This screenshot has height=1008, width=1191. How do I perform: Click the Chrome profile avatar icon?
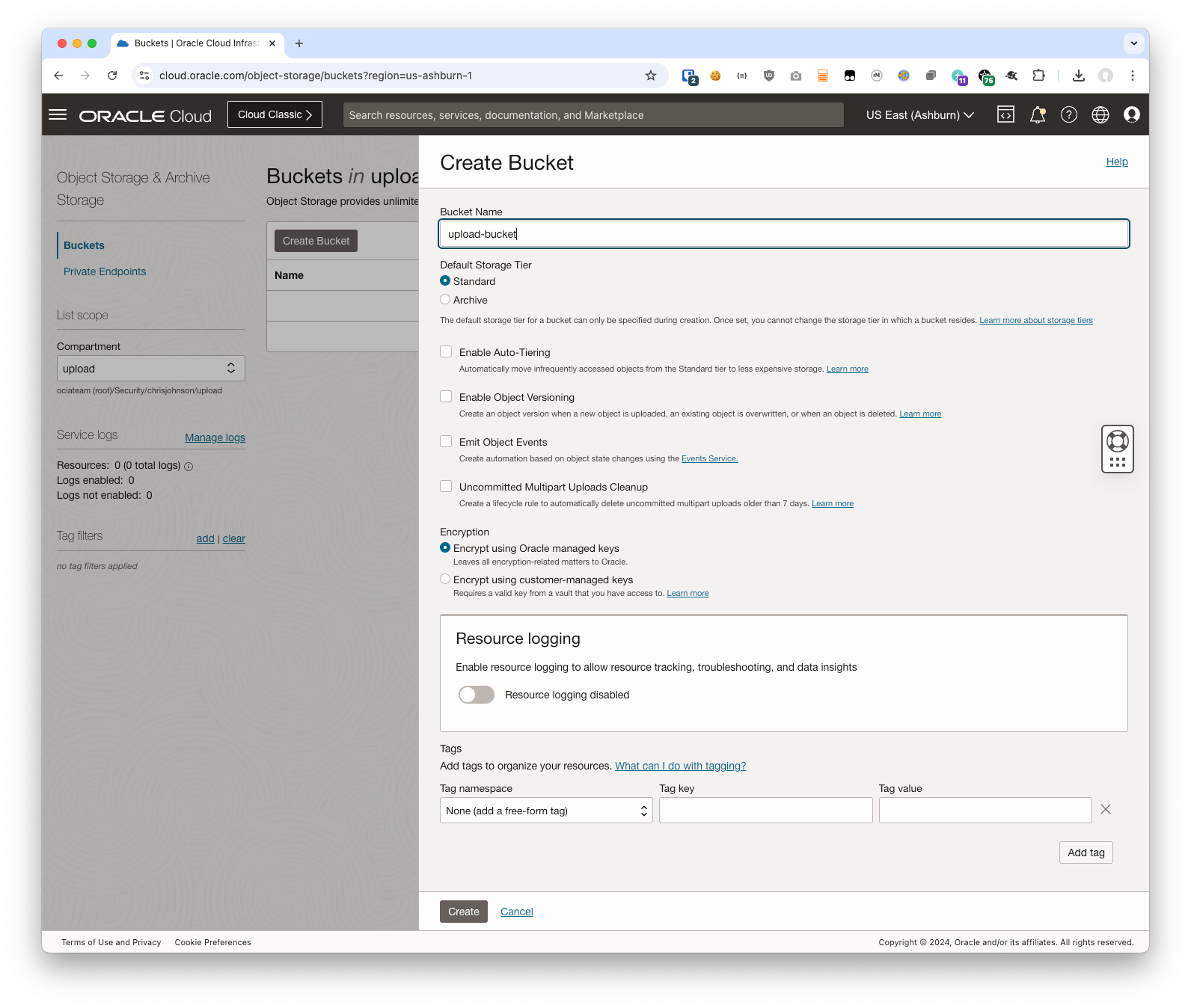(x=1106, y=76)
